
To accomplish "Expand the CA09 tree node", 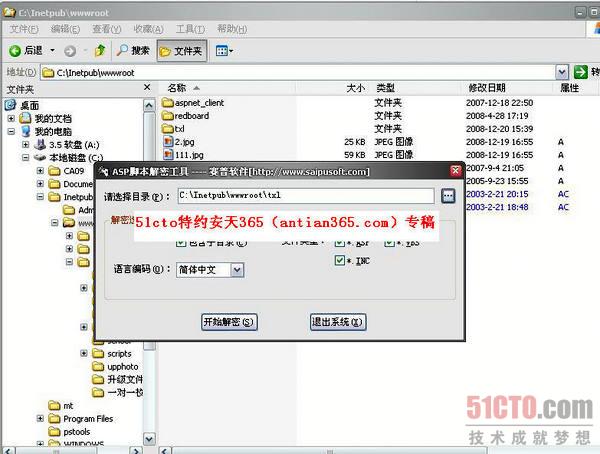I will pyautogui.click(x=40, y=171).
